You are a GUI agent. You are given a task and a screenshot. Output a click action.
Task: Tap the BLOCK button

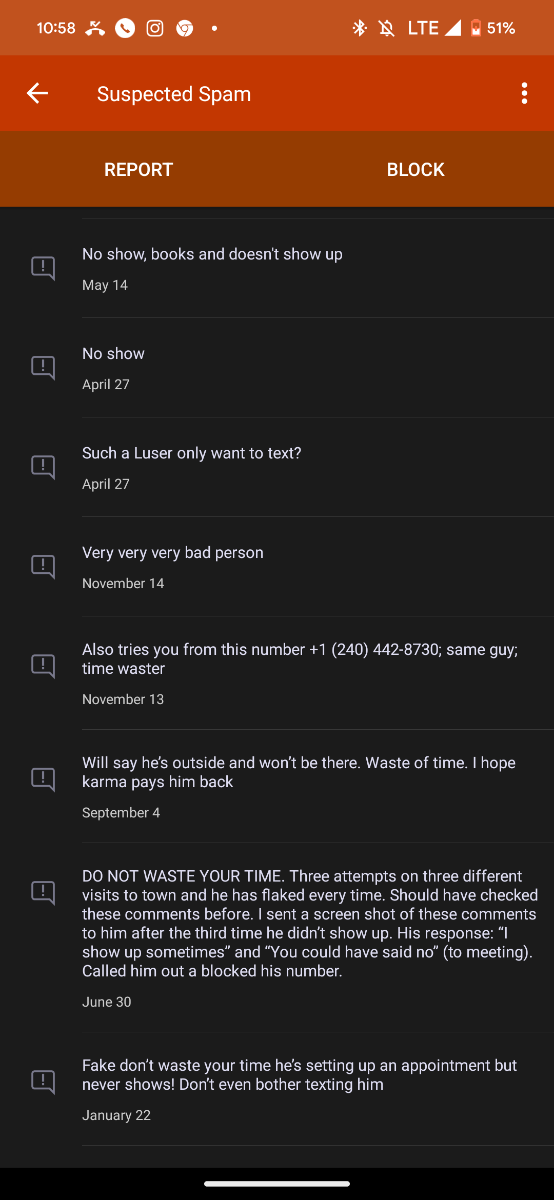click(x=416, y=169)
